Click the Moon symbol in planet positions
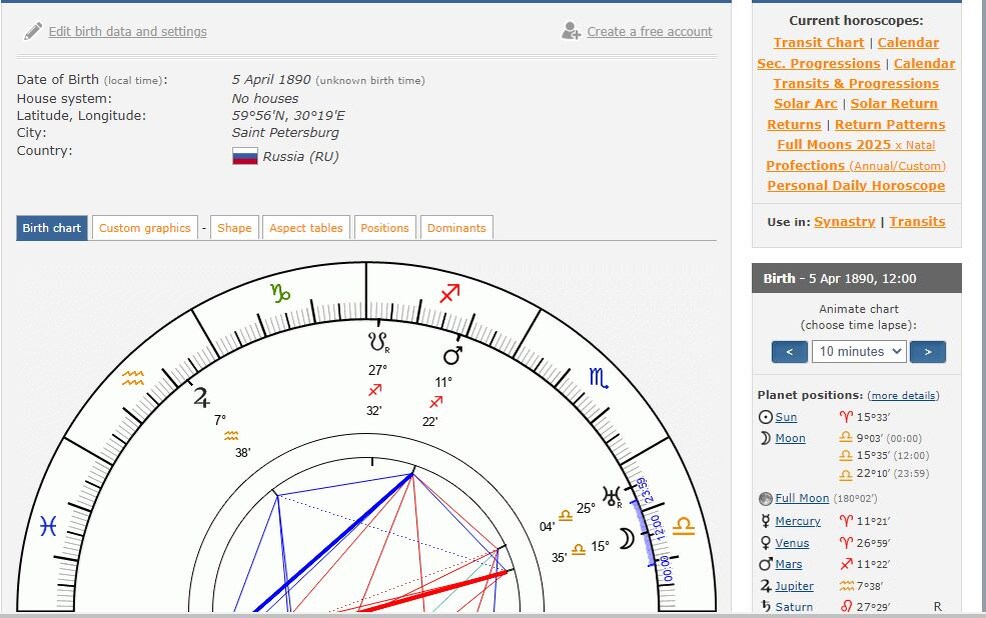Viewport: 986px width, 618px height. (x=765, y=438)
